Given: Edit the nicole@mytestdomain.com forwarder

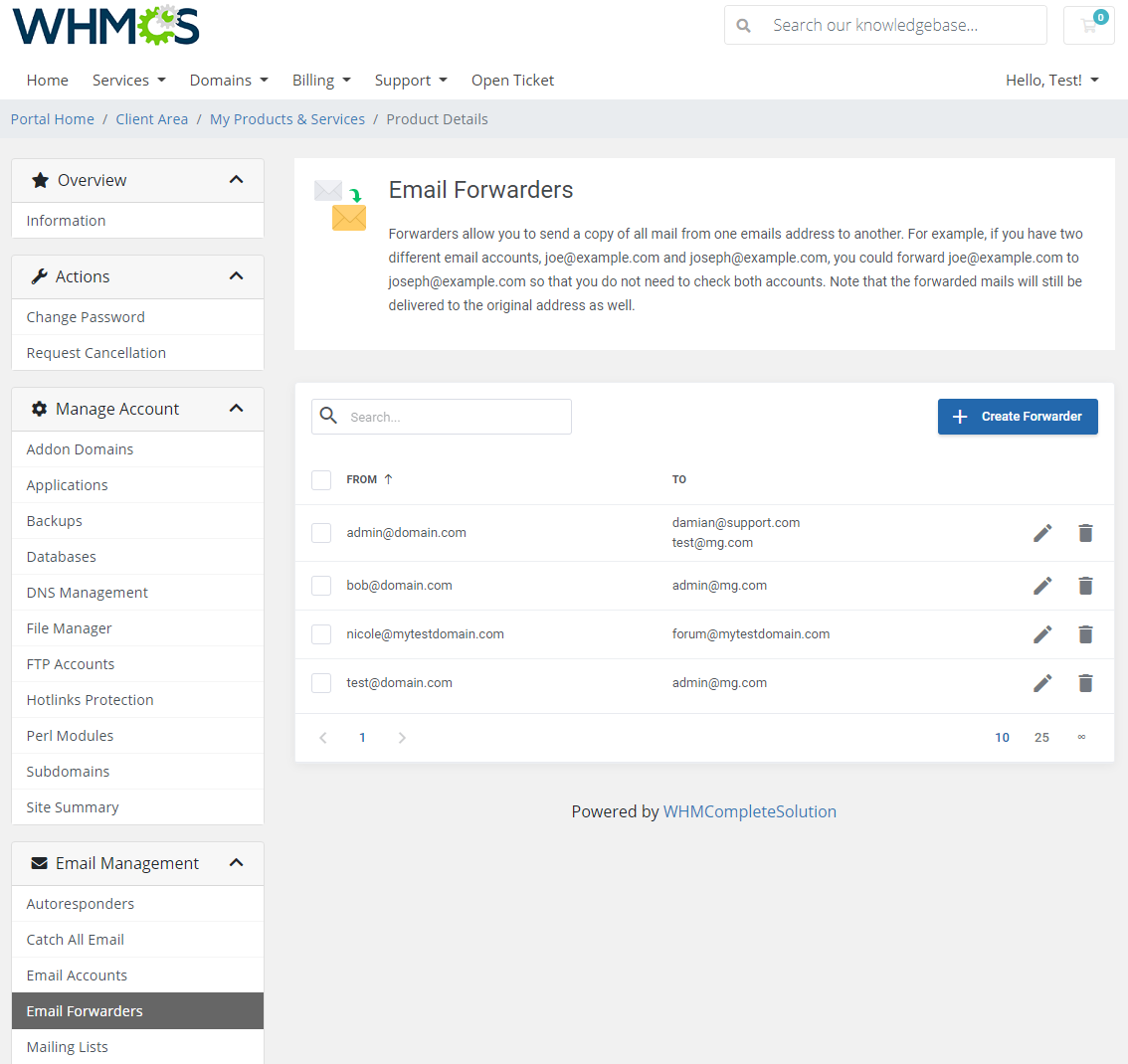Looking at the screenshot, I should (1041, 633).
